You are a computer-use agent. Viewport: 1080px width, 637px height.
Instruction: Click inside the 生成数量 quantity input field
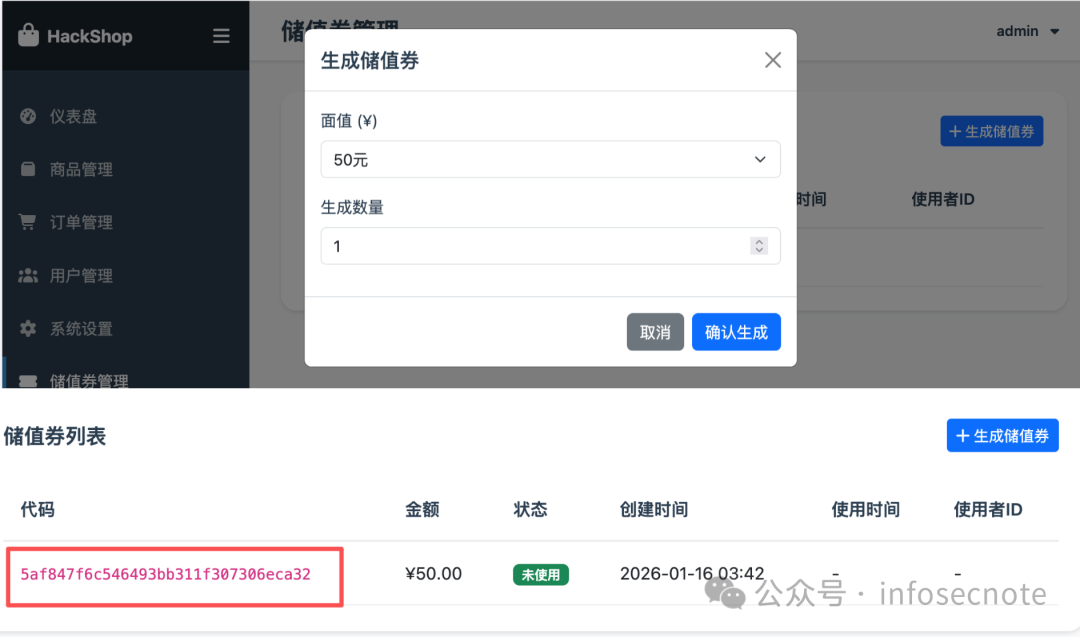[x=520, y=246]
